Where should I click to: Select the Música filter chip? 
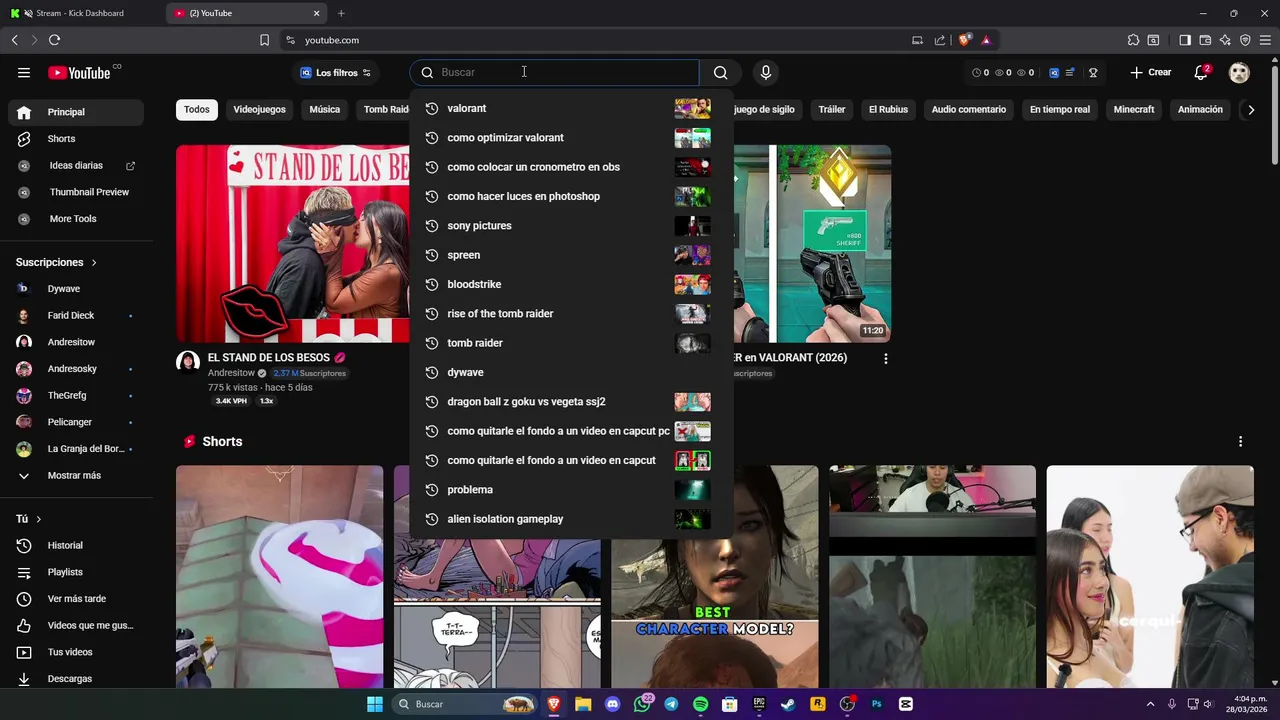[x=324, y=109]
